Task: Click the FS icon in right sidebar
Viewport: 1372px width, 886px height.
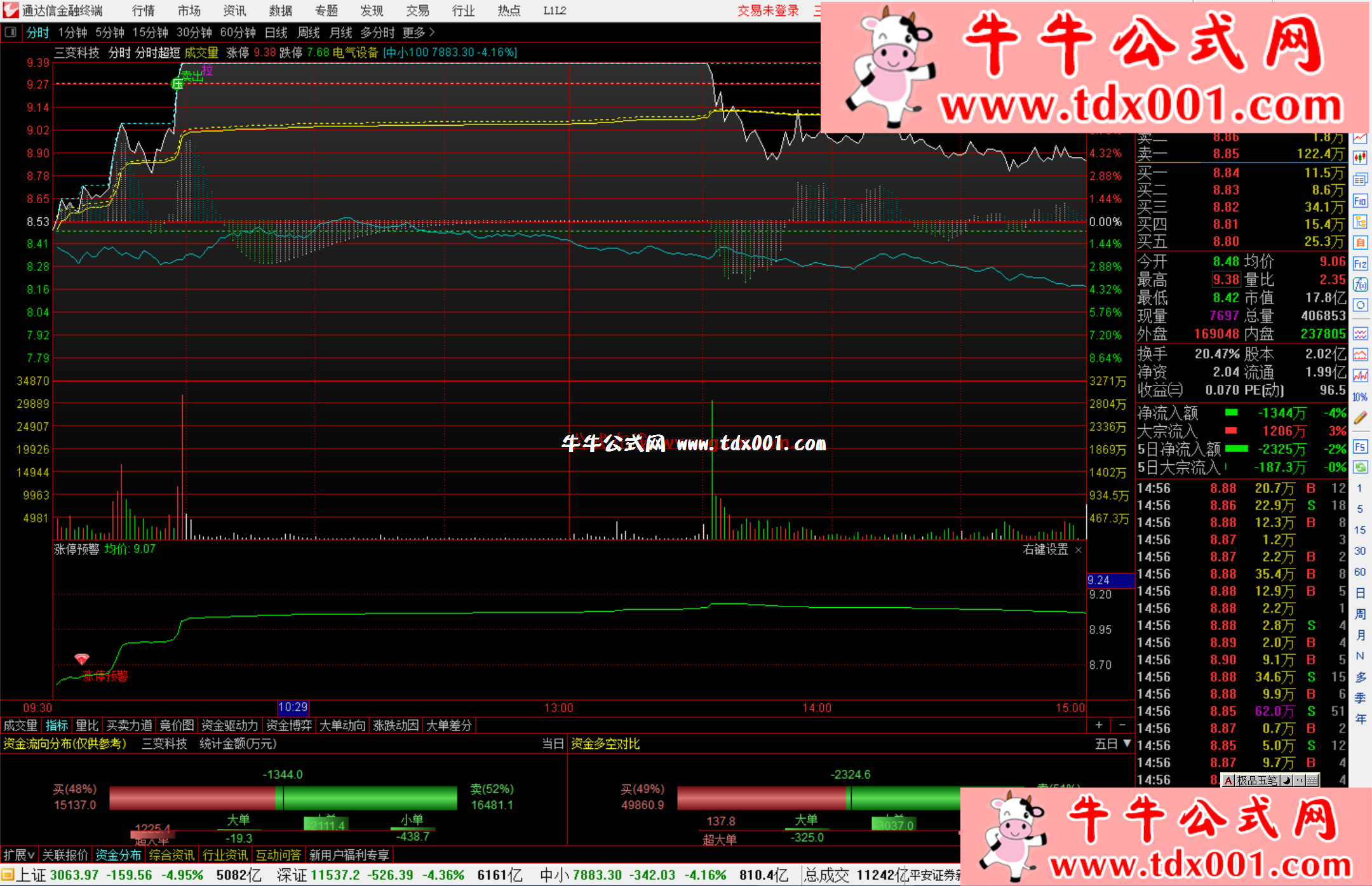Action: [x=1360, y=446]
